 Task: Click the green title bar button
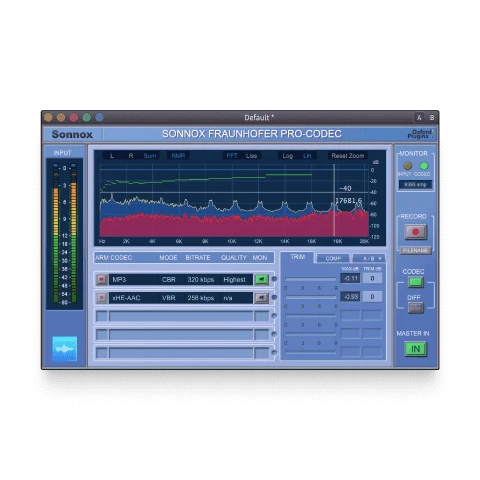tap(87, 117)
